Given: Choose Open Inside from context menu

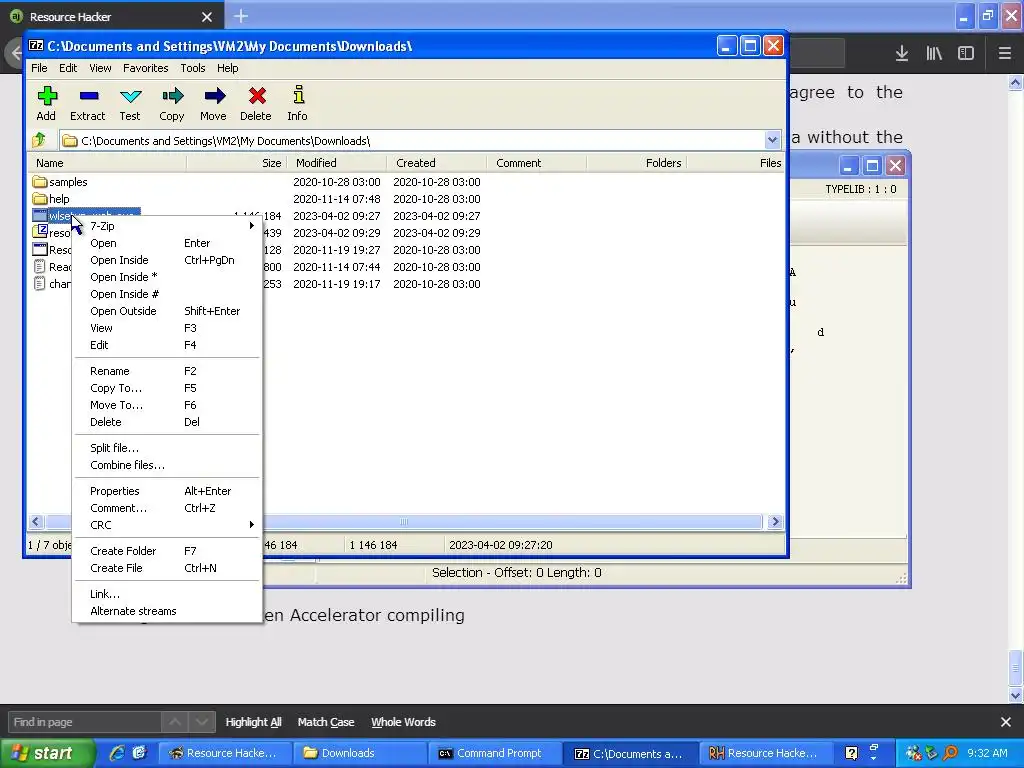Looking at the screenshot, I should point(167,260).
